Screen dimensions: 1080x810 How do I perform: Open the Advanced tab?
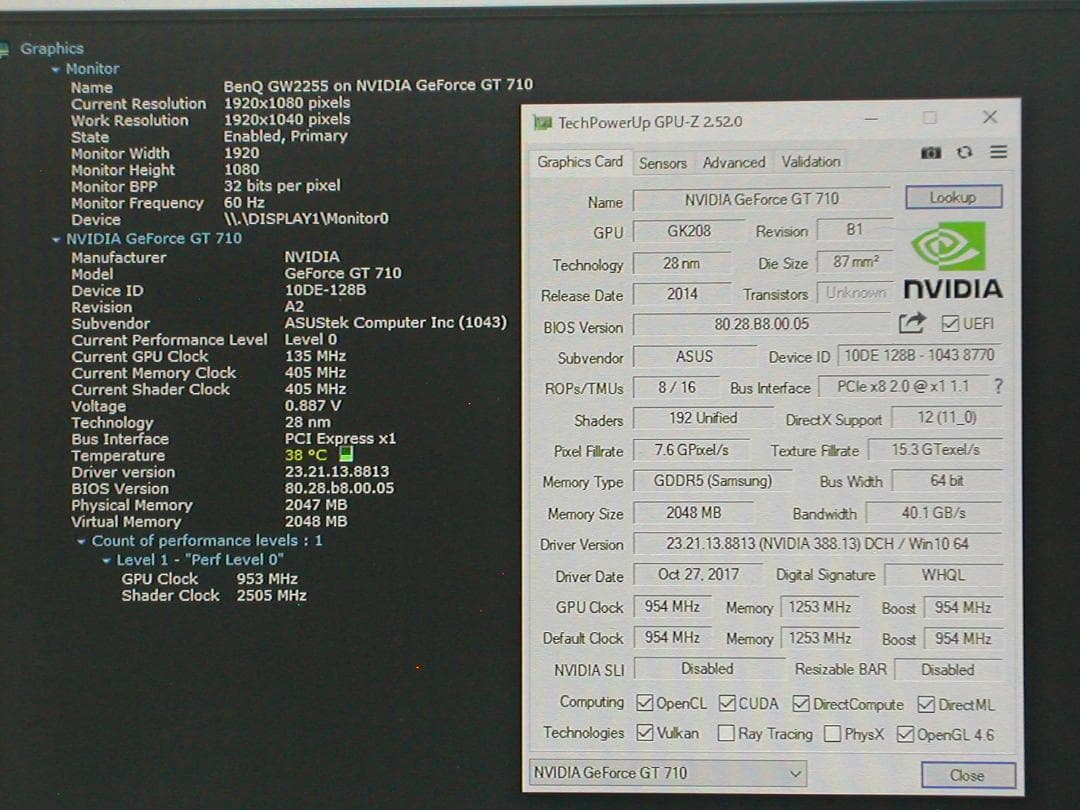pyautogui.click(x=734, y=161)
